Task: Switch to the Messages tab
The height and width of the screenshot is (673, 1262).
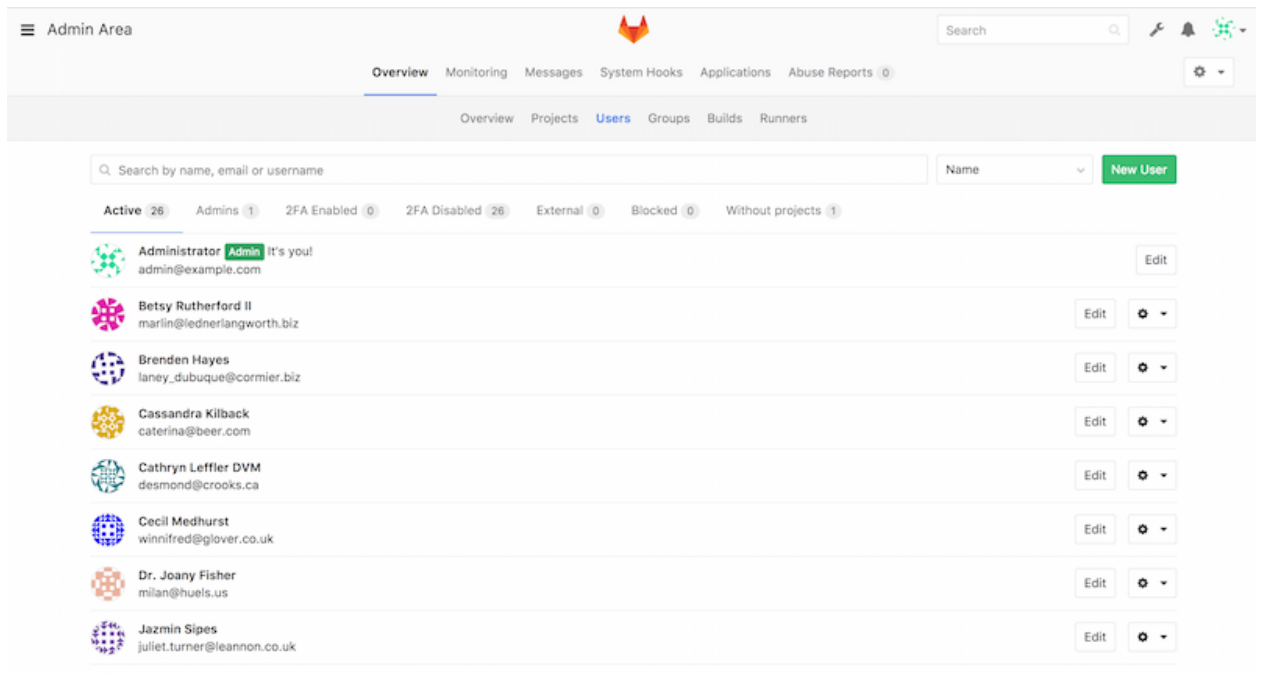Action: (553, 73)
